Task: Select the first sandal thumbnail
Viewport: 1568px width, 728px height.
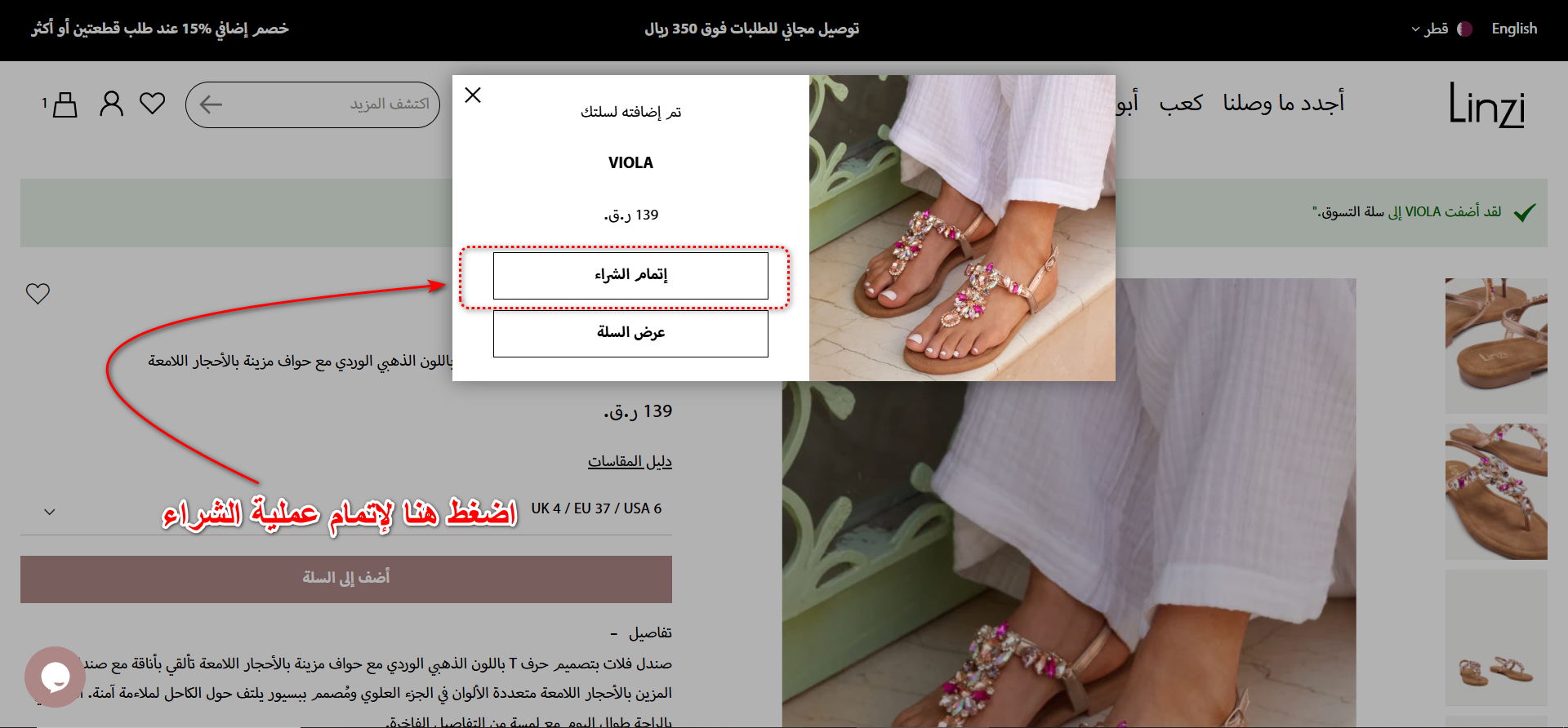Action: pyautogui.click(x=1496, y=345)
